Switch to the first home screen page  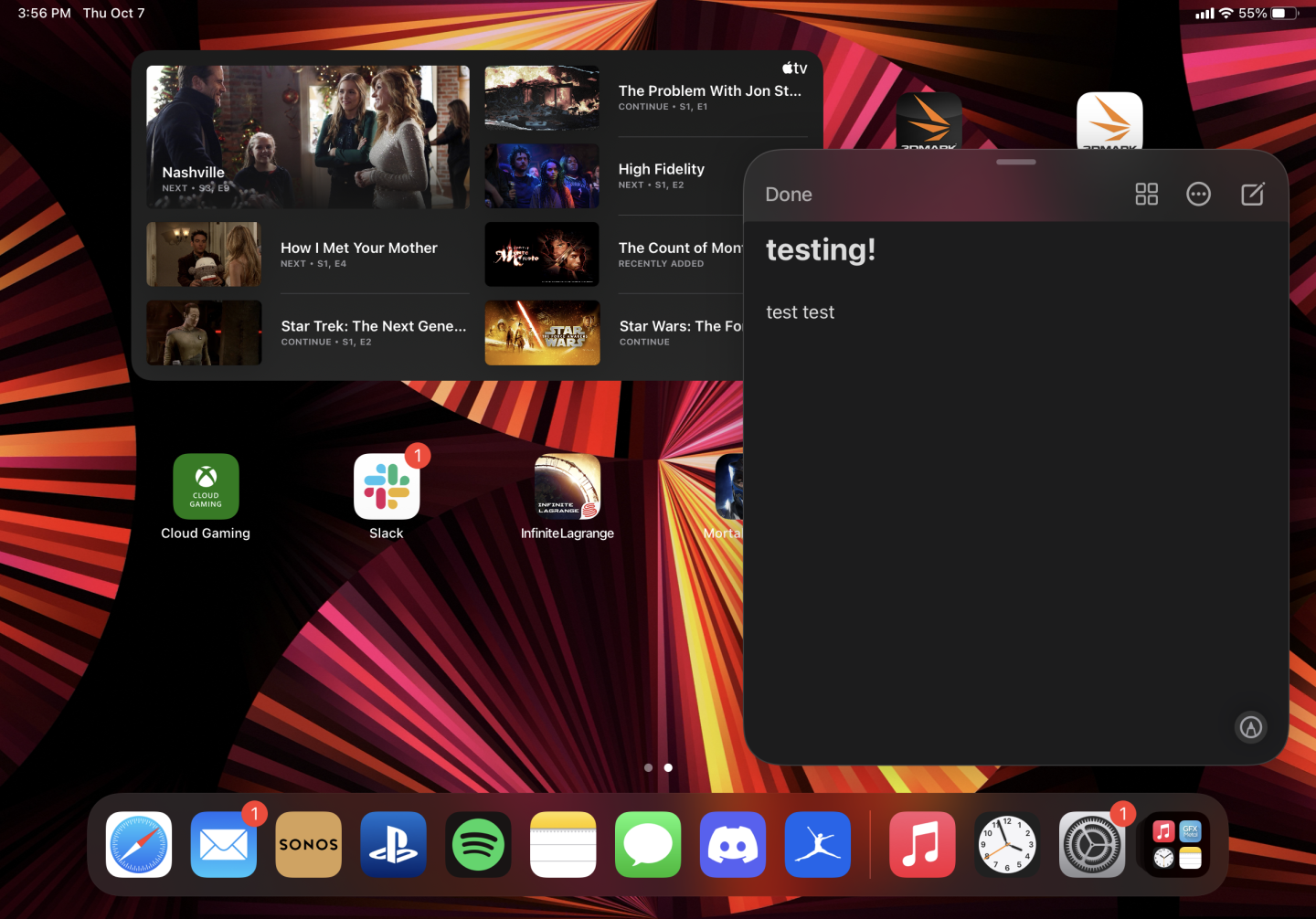pyautogui.click(x=649, y=767)
